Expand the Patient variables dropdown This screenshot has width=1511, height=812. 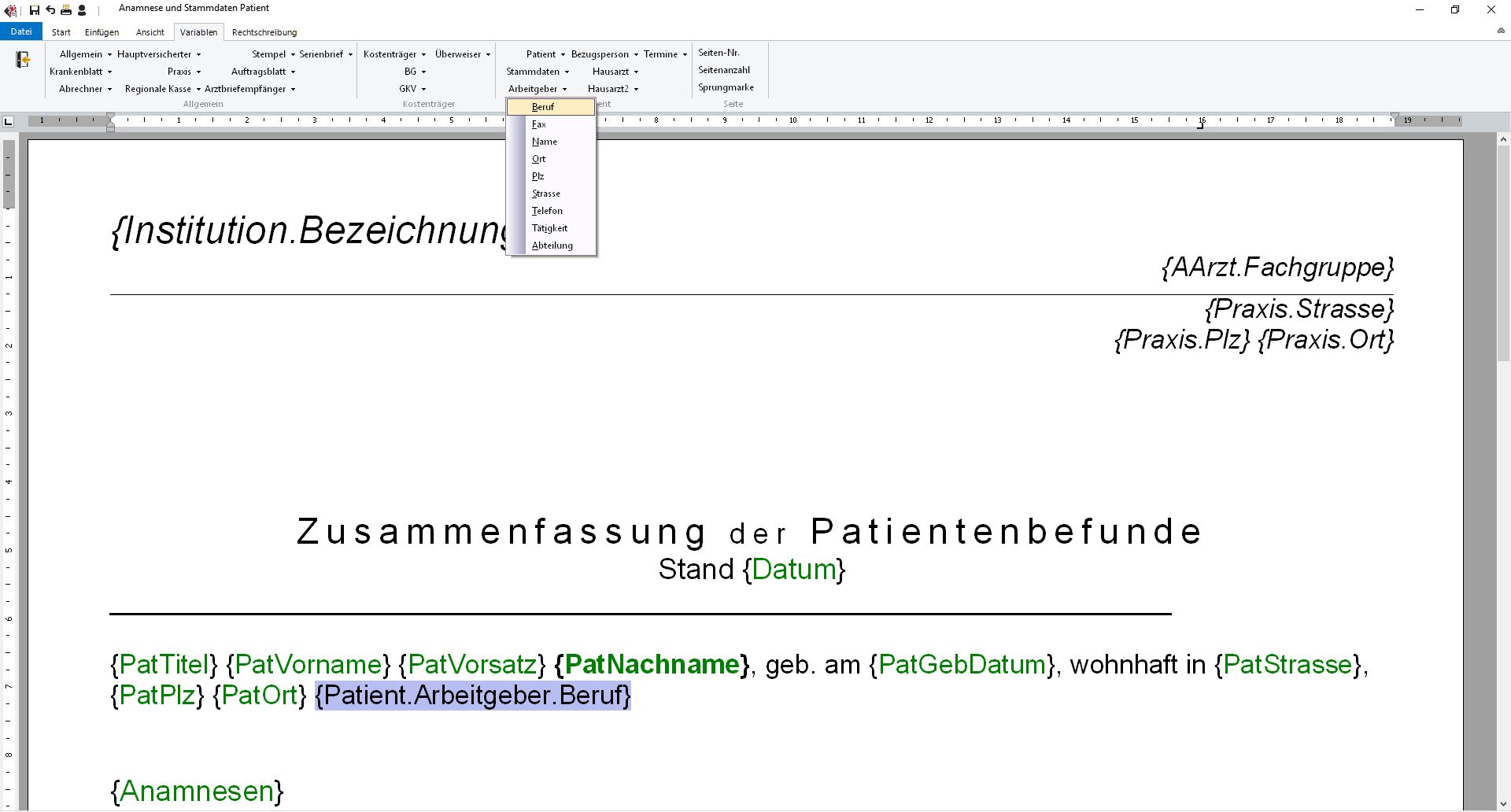pyautogui.click(x=545, y=54)
